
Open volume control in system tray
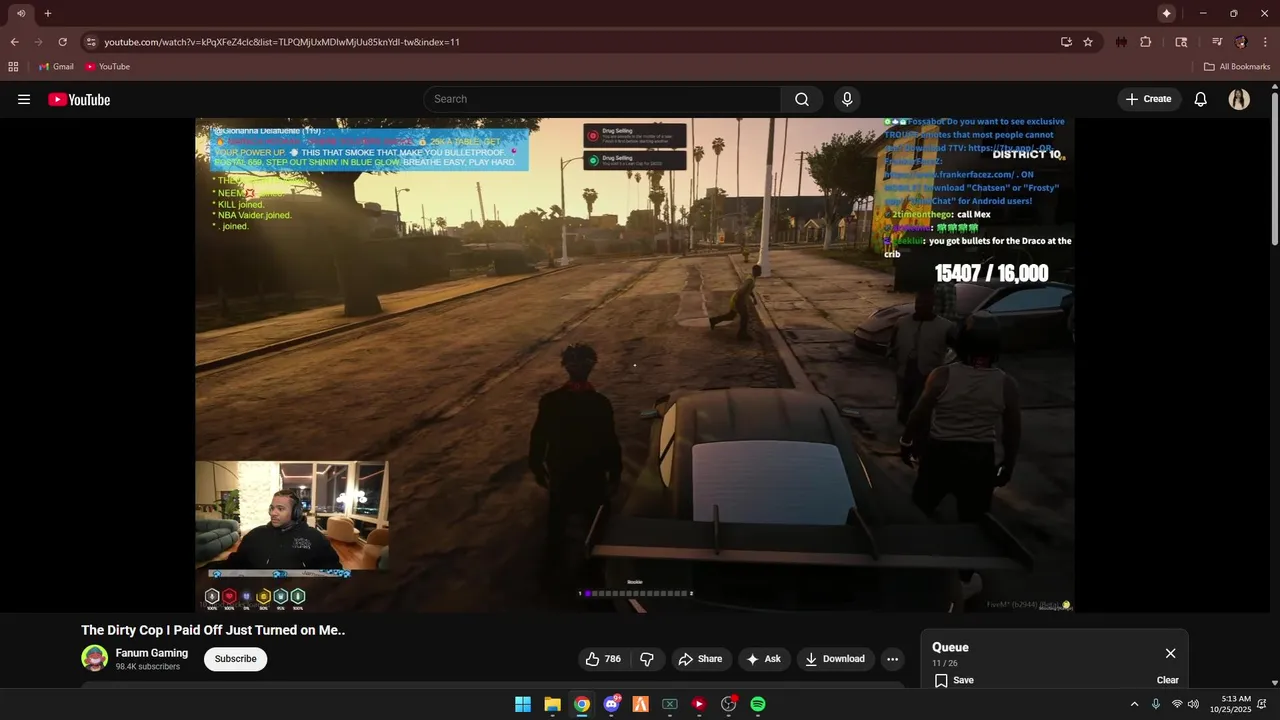[1193, 704]
